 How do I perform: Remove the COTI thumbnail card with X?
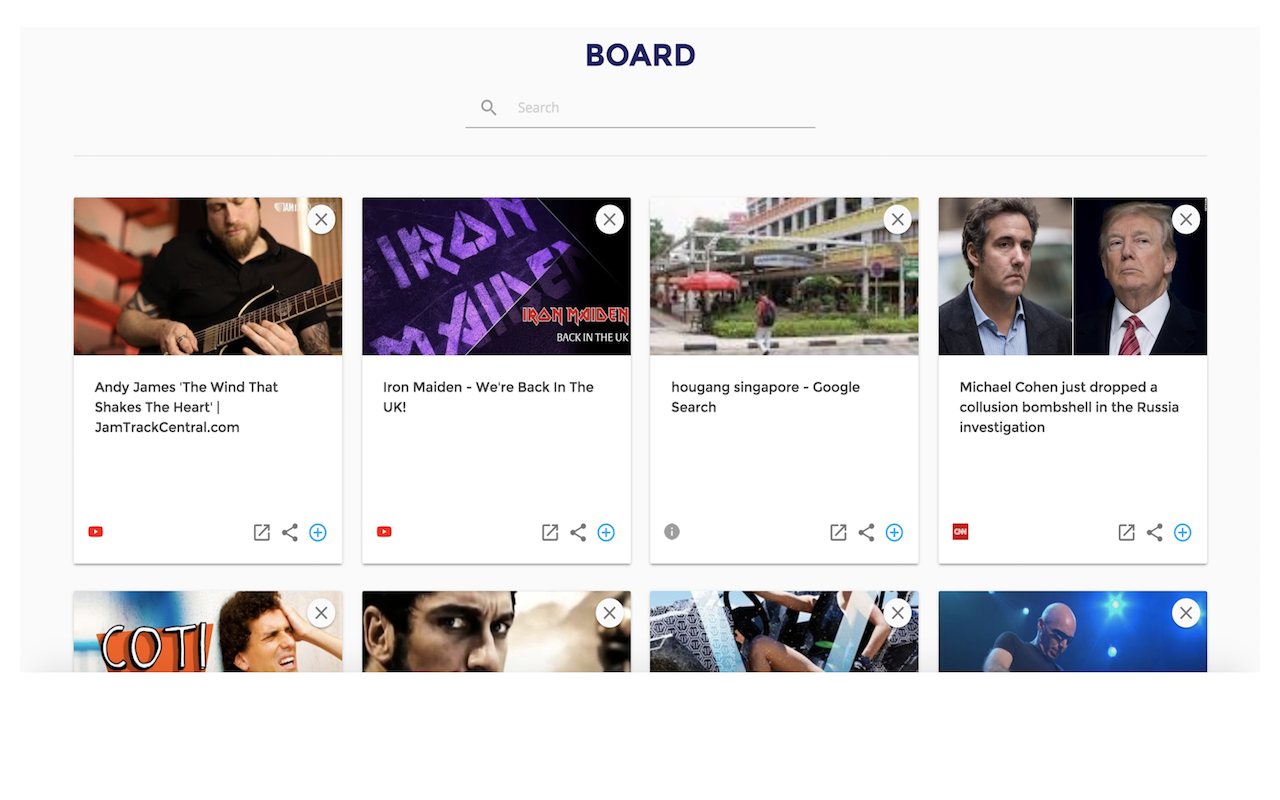click(321, 613)
